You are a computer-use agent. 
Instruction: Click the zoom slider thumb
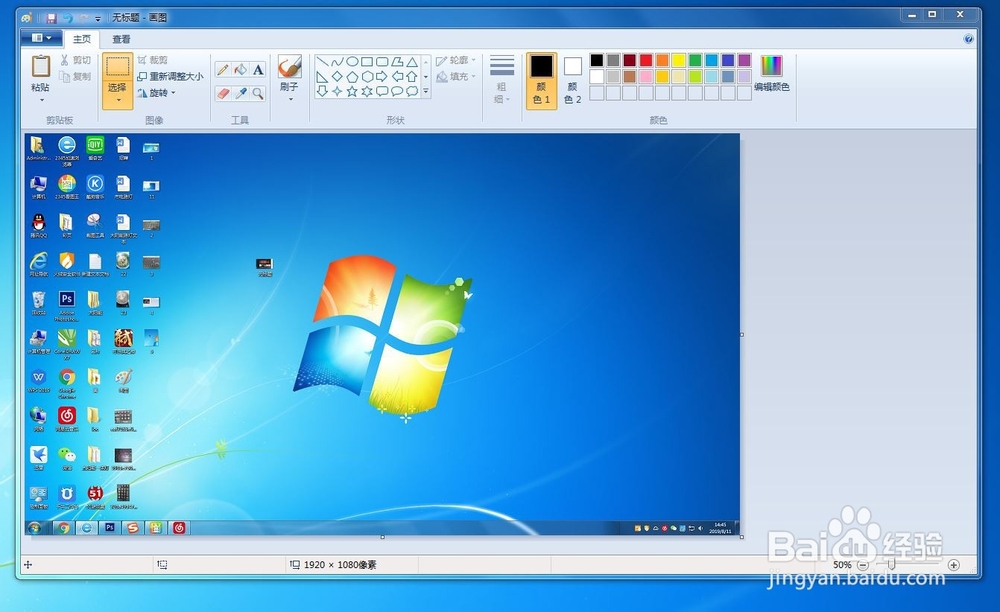click(892, 565)
